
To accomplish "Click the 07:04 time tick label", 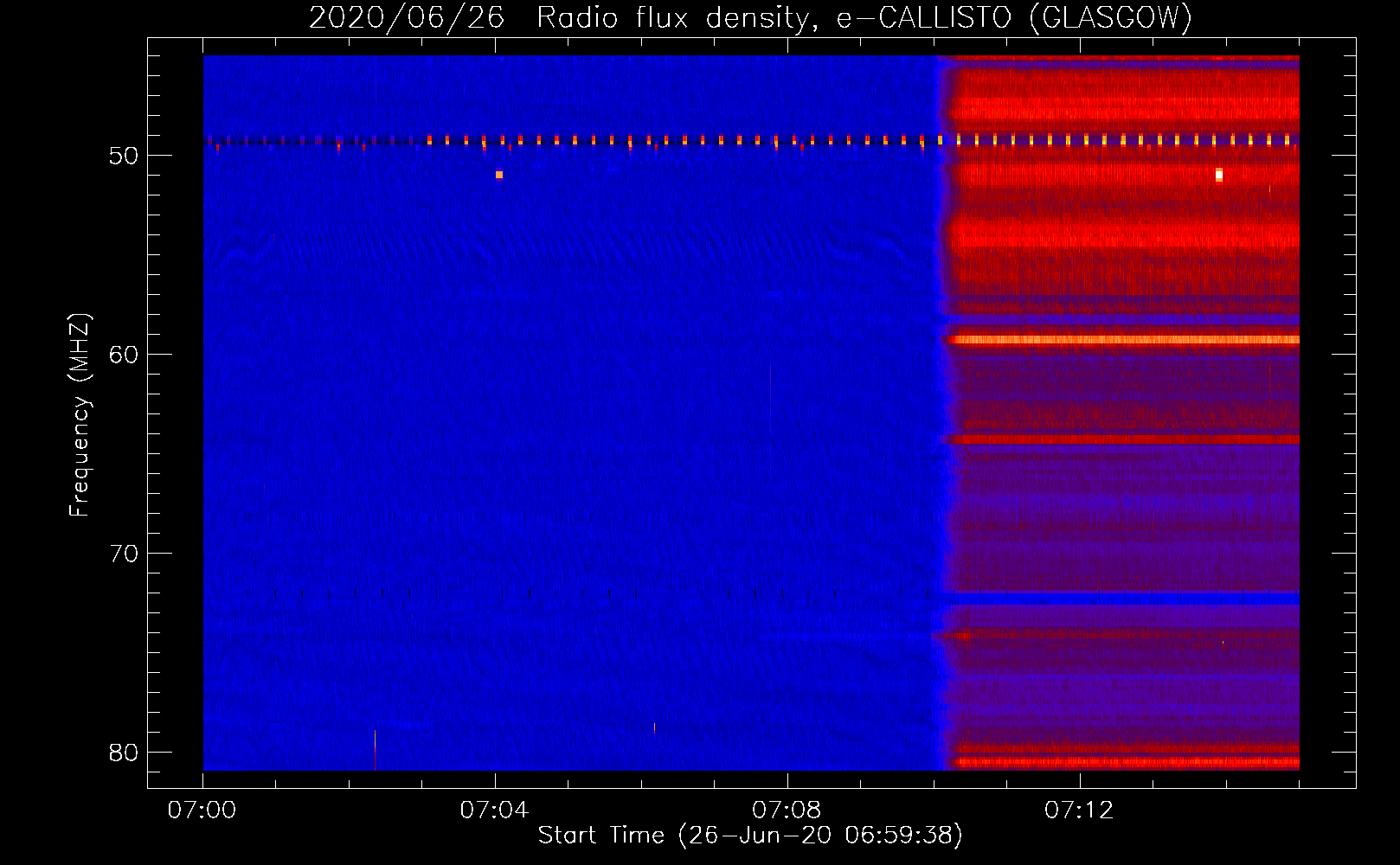I will pyautogui.click(x=494, y=811).
